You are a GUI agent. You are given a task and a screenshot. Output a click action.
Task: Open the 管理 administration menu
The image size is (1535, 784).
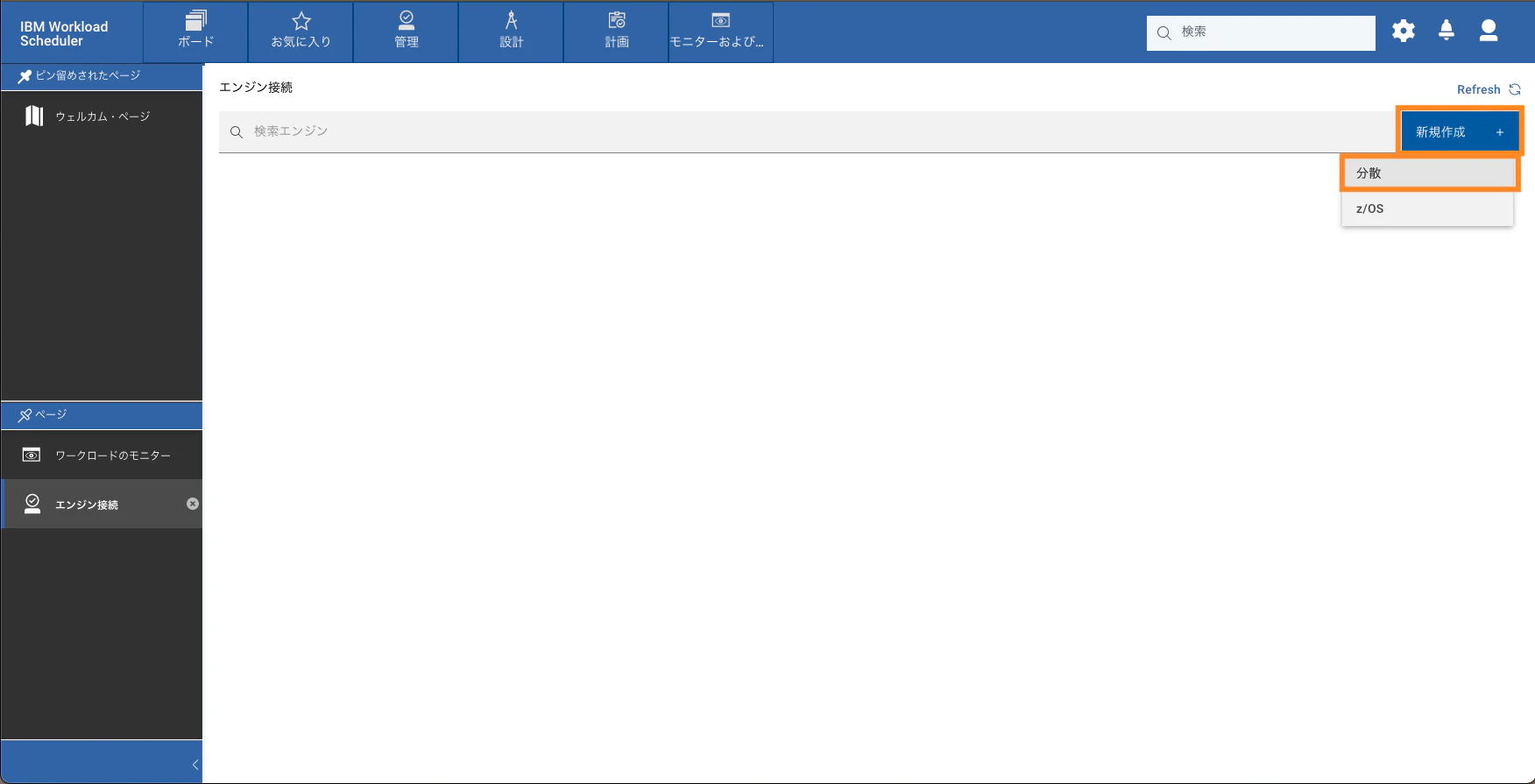pyautogui.click(x=406, y=32)
